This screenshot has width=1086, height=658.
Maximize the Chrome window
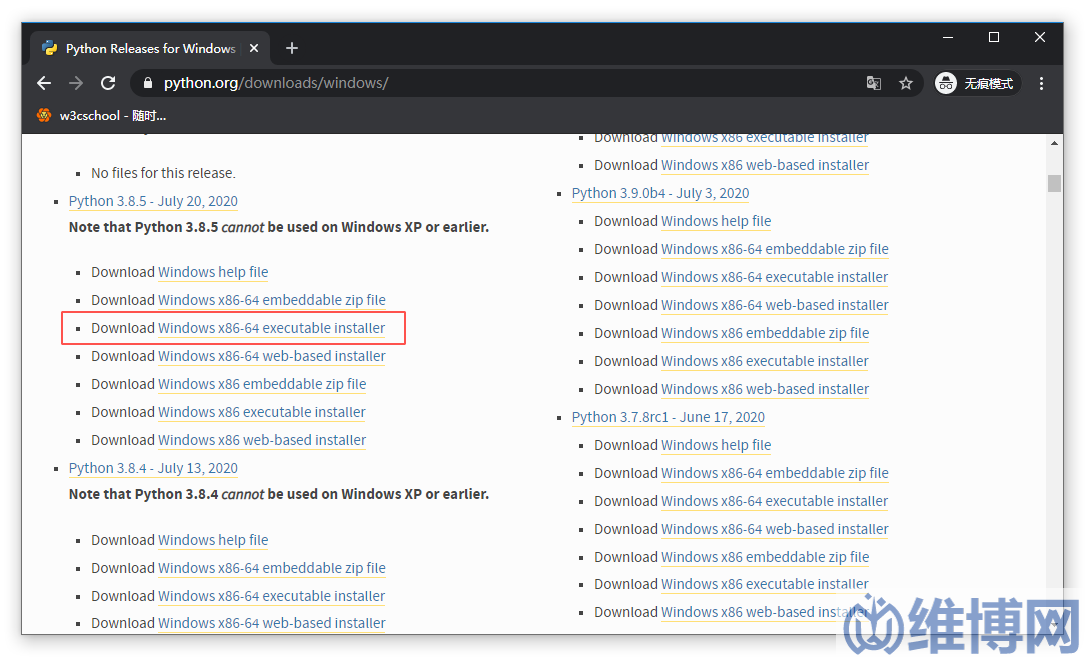994,37
